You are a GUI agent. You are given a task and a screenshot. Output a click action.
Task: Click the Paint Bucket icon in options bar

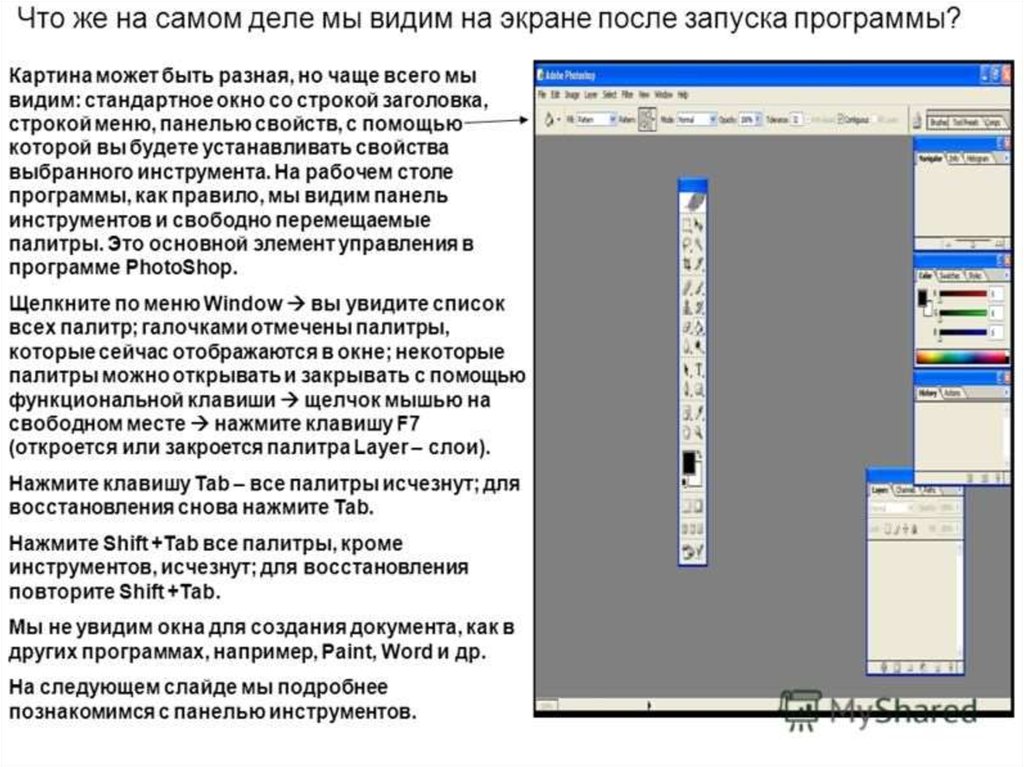(549, 119)
